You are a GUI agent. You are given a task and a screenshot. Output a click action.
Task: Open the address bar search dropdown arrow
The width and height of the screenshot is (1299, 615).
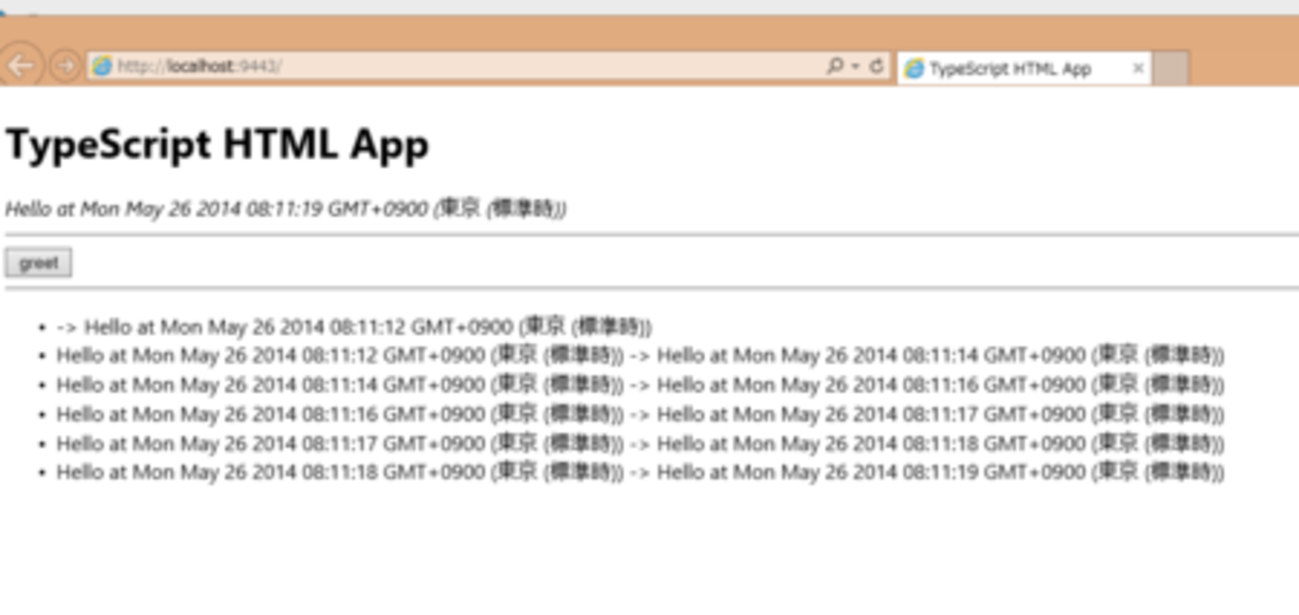click(855, 67)
